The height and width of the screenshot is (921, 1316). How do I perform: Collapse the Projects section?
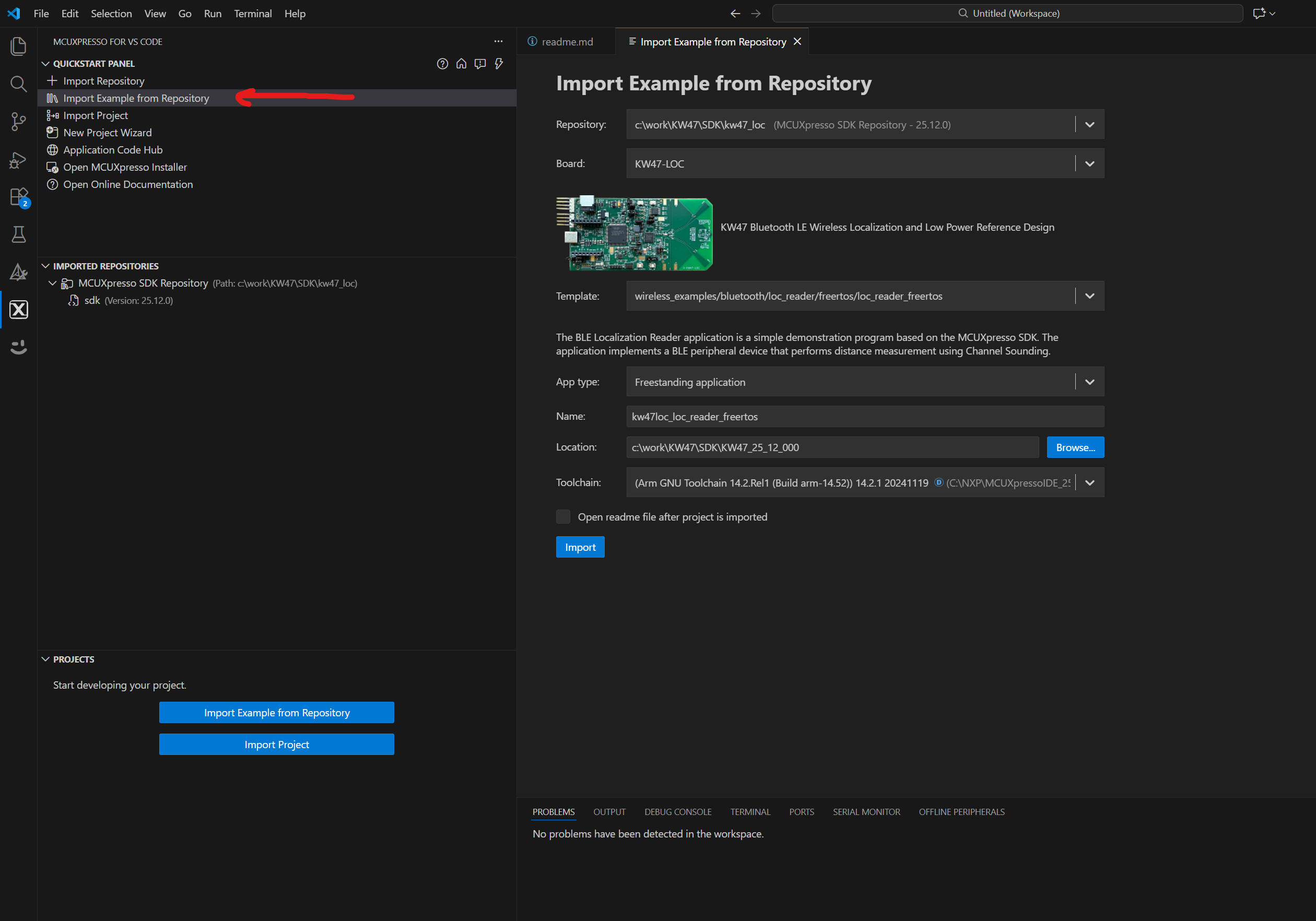(45, 659)
